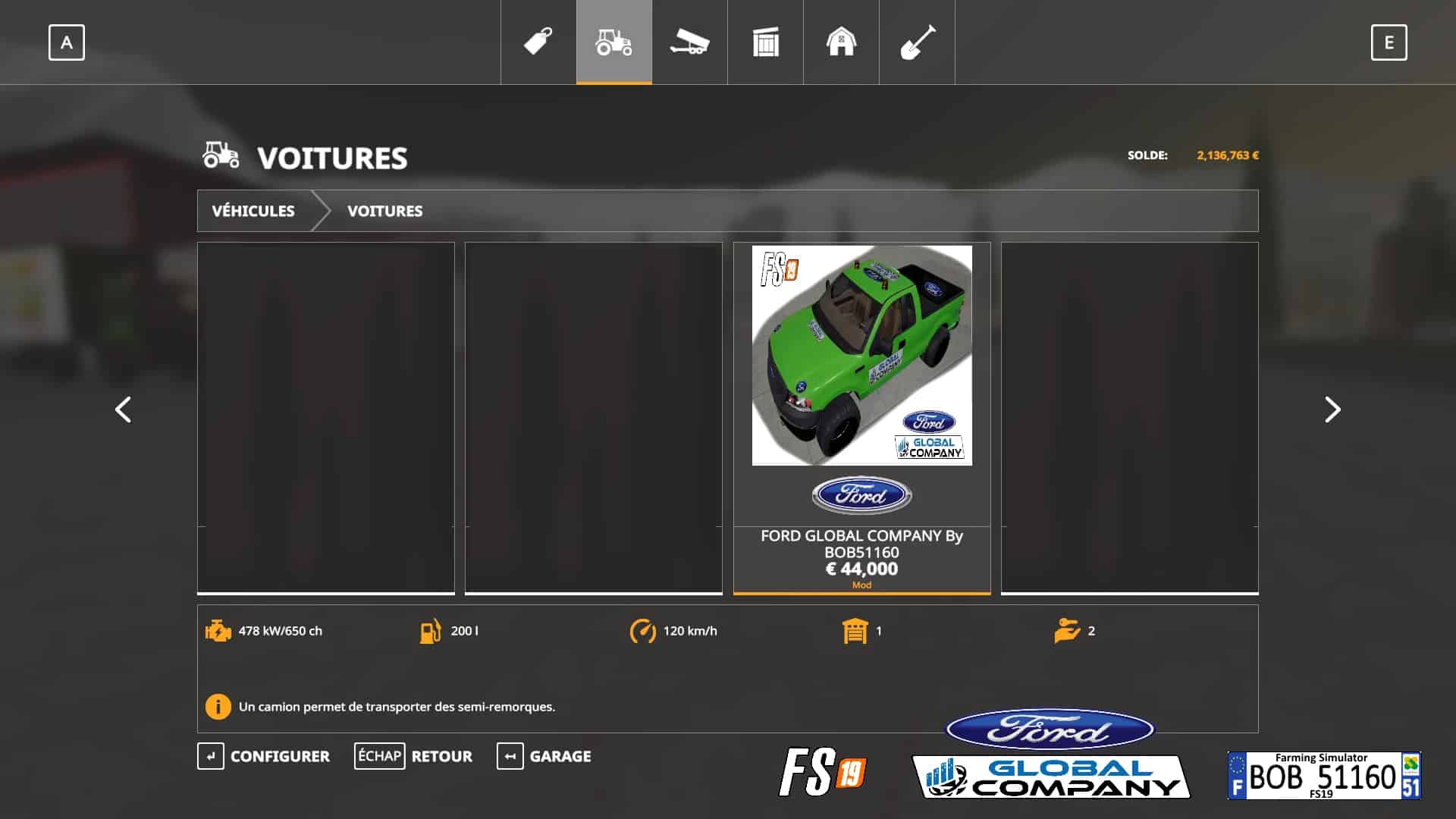Go to next vehicle with right chevron
Screen dimensions: 1456x819
coord(1332,409)
